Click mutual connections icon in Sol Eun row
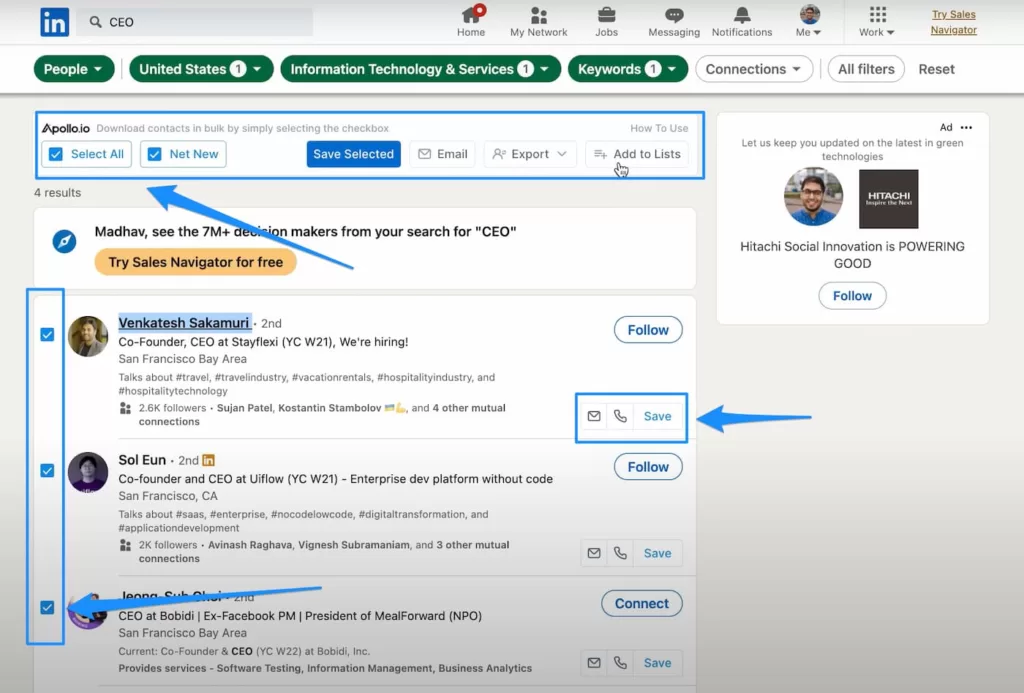The image size is (1024, 693). coord(125,545)
